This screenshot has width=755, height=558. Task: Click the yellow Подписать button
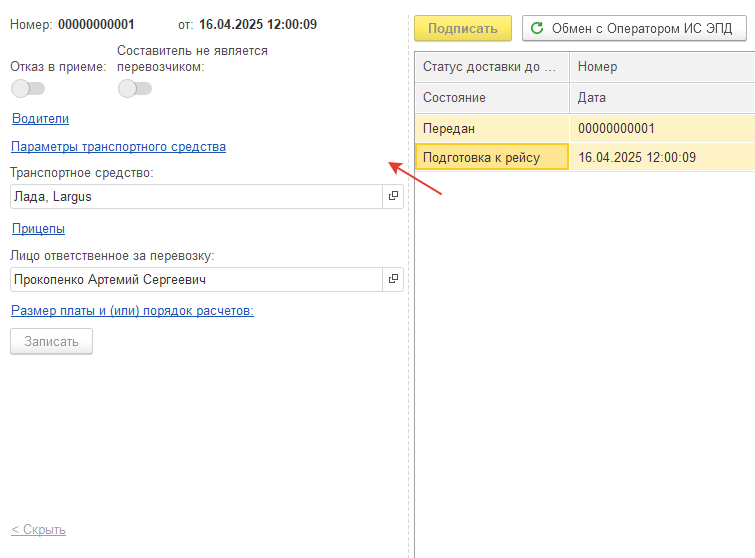463,28
